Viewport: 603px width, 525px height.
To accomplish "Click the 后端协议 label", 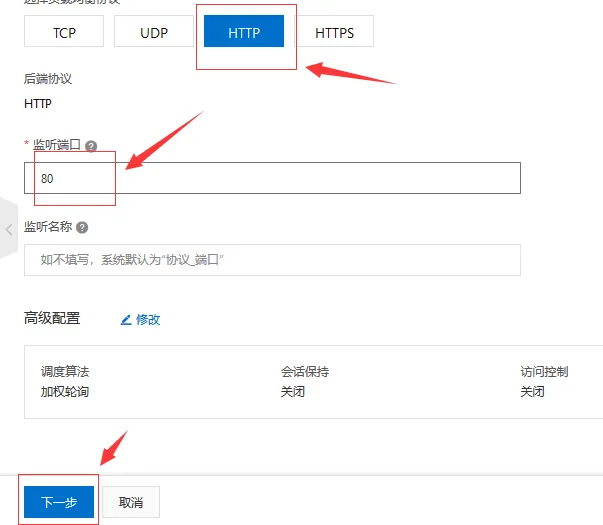I will (x=48, y=78).
